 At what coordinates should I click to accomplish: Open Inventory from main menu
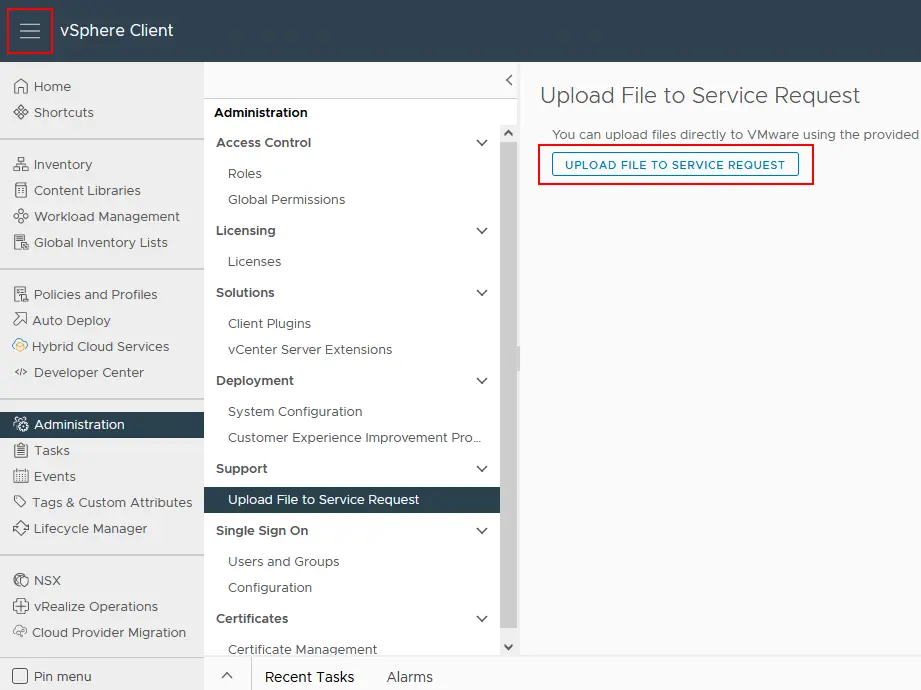[x=63, y=164]
